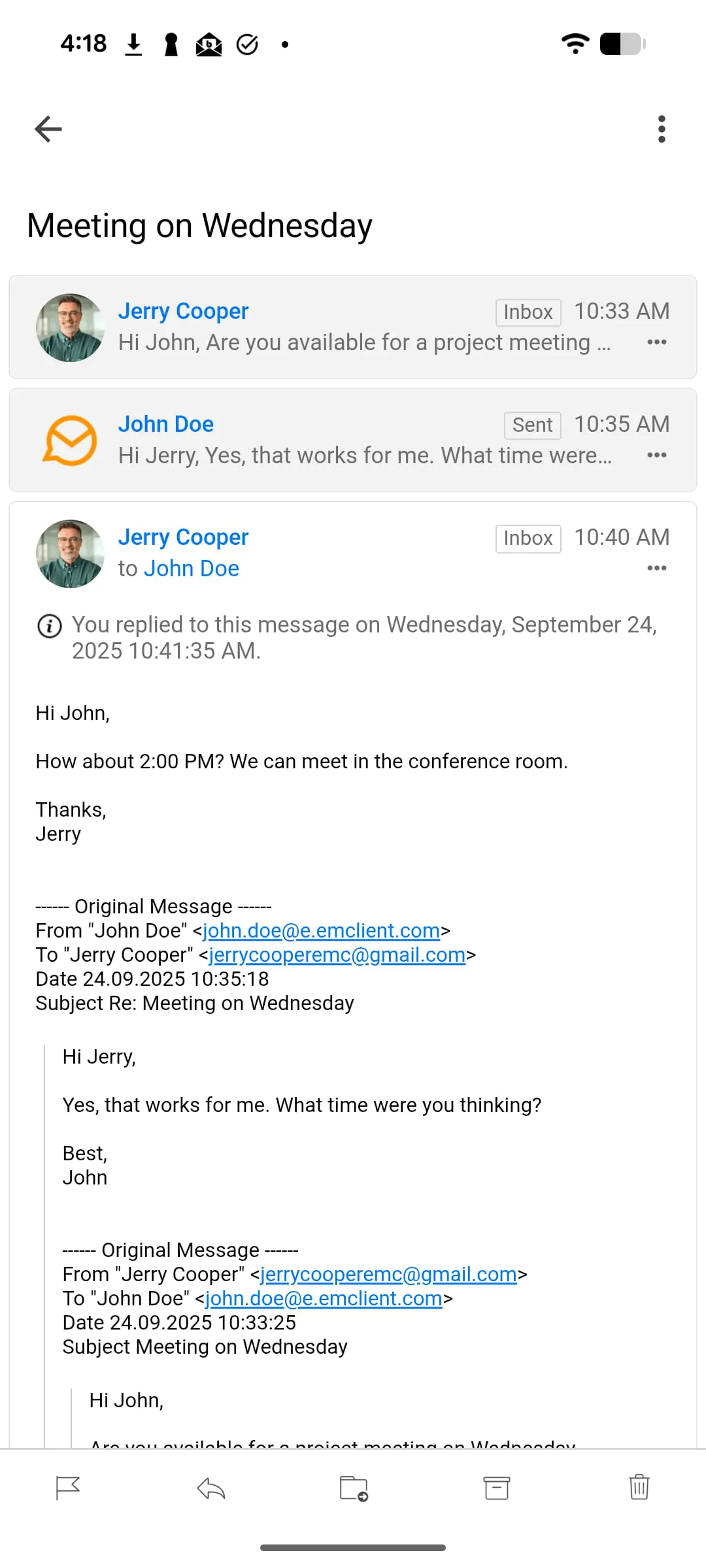706x1568 pixels.
Task: Open more options for John Doe's sent message
Action: tap(656, 455)
